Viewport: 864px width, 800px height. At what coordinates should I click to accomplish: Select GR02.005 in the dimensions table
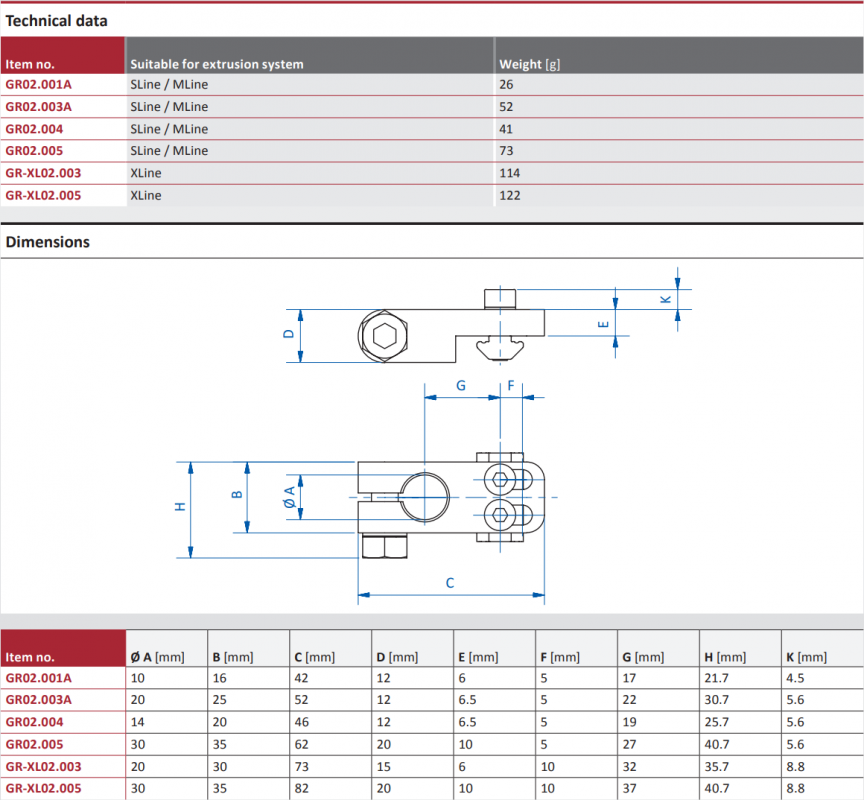click(x=34, y=744)
